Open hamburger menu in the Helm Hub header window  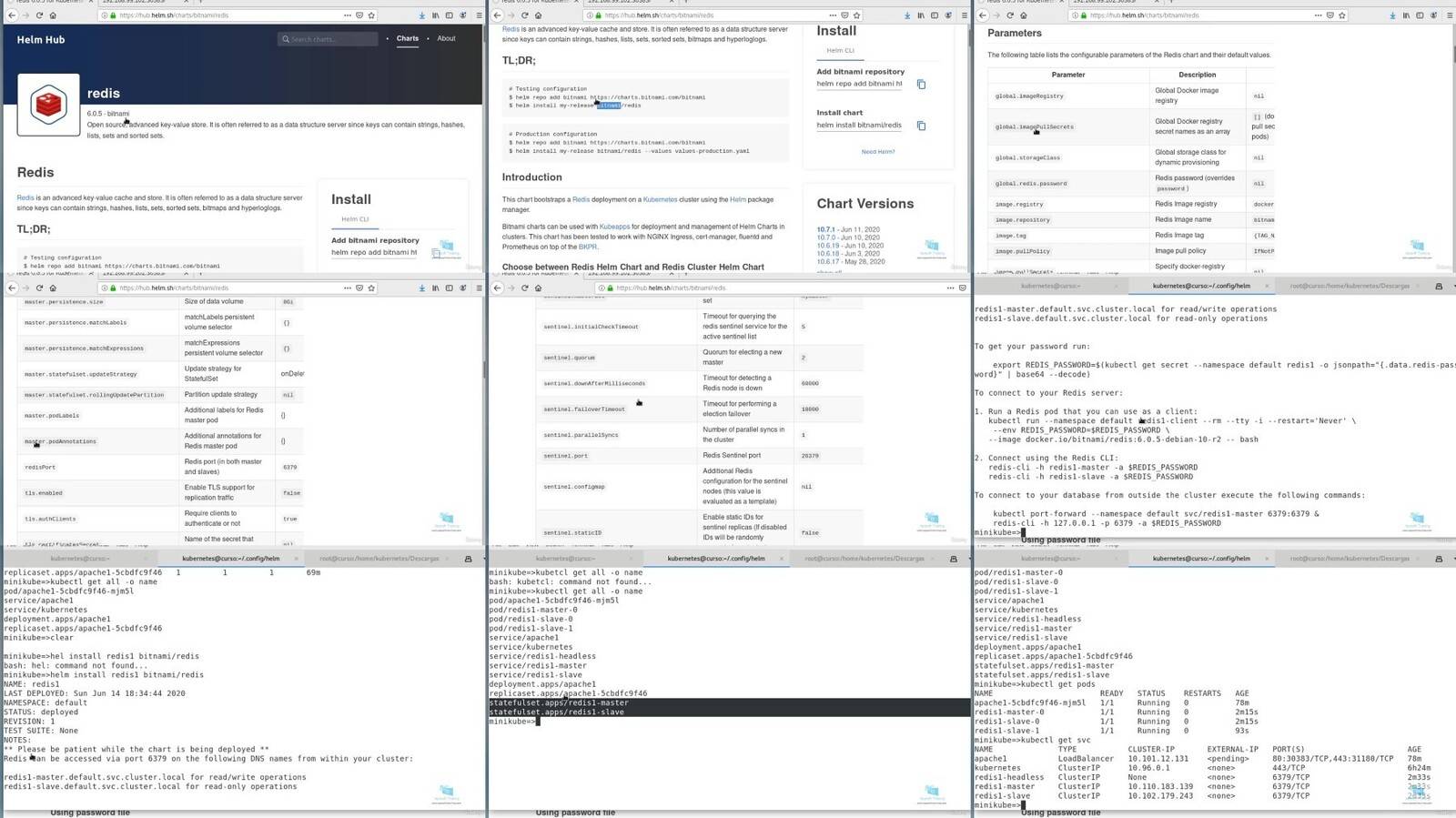click(x=479, y=15)
